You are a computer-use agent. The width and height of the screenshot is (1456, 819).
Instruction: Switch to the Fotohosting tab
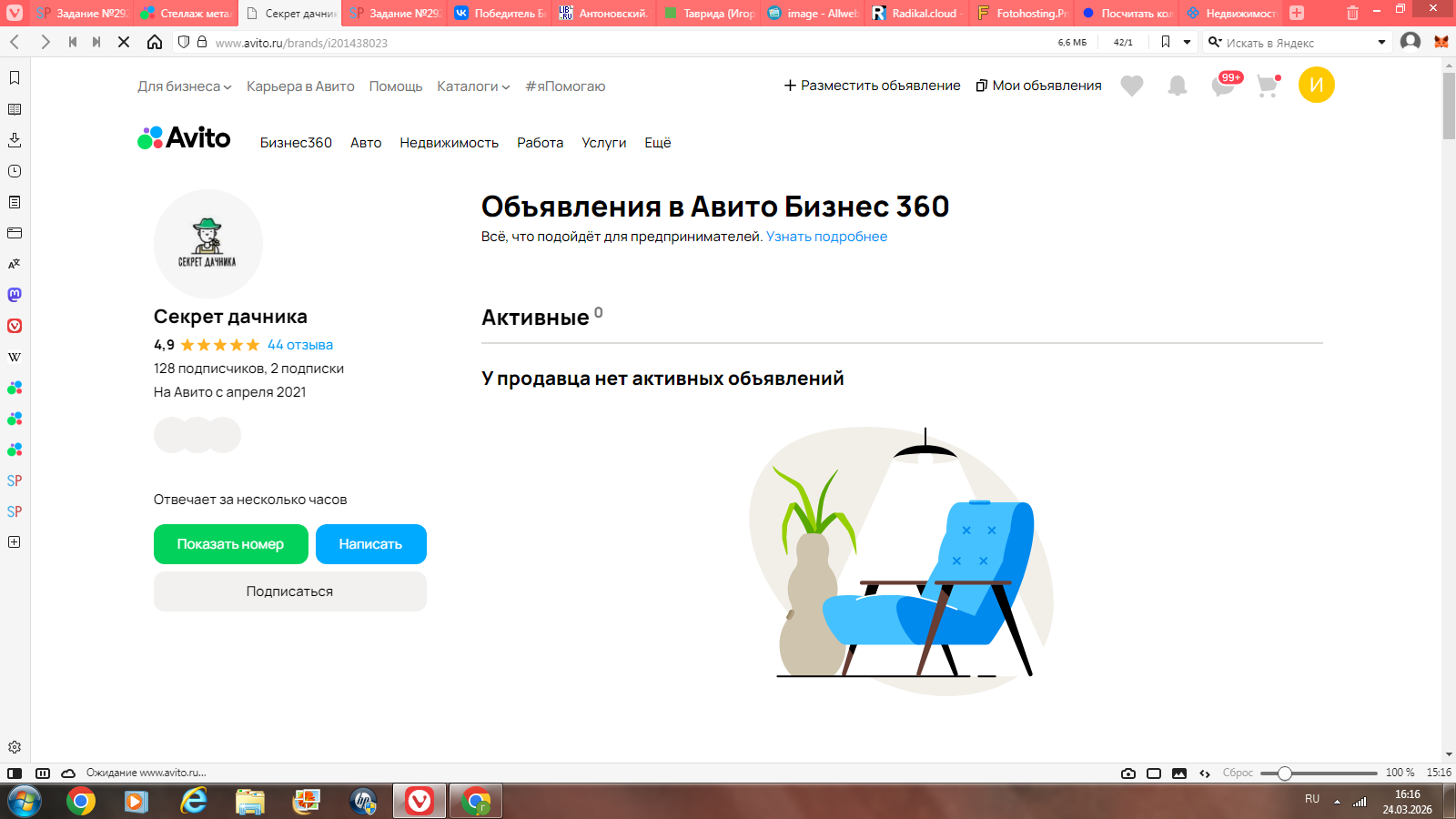point(1022,13)
